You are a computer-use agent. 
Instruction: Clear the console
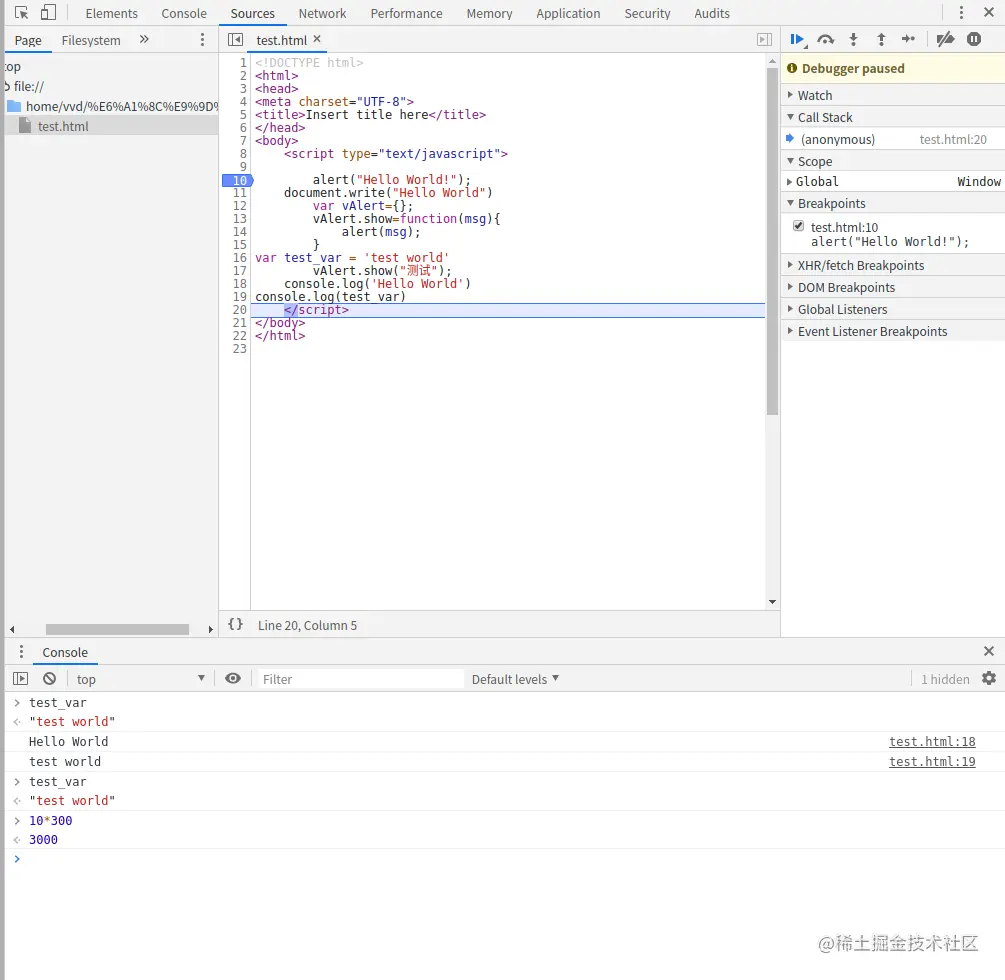pos(49,679)
